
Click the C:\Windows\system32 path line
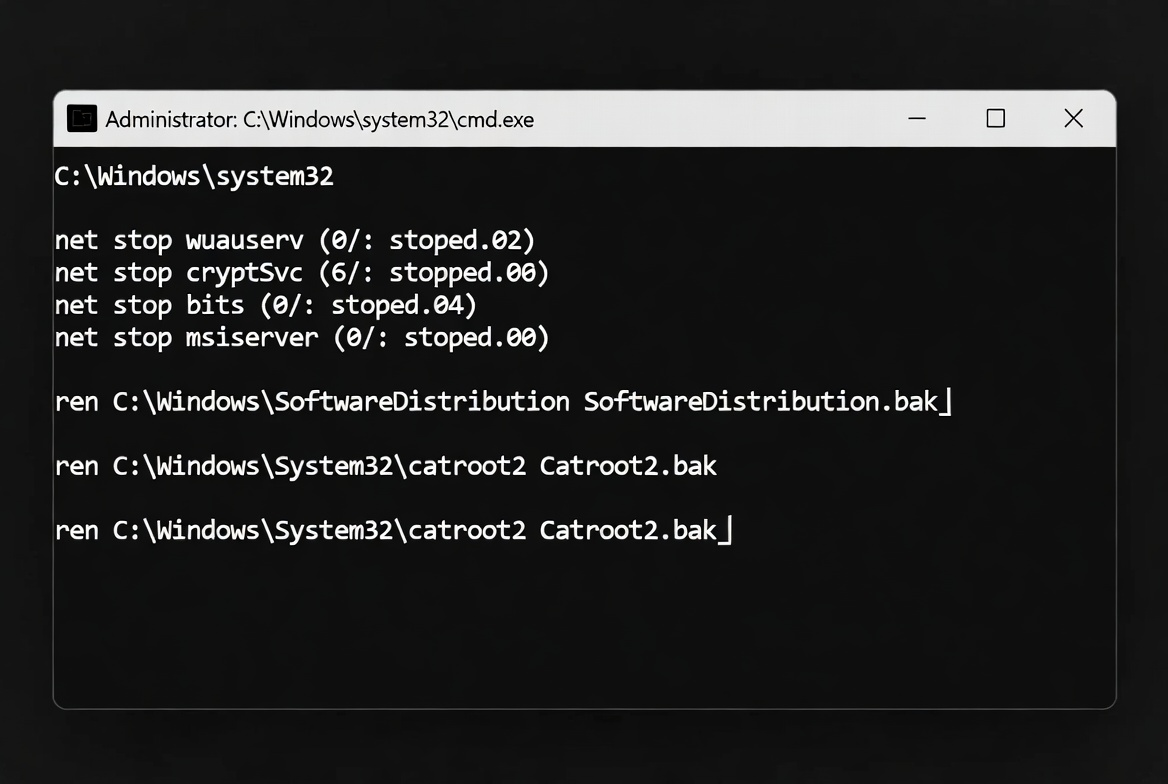(194, 176)
